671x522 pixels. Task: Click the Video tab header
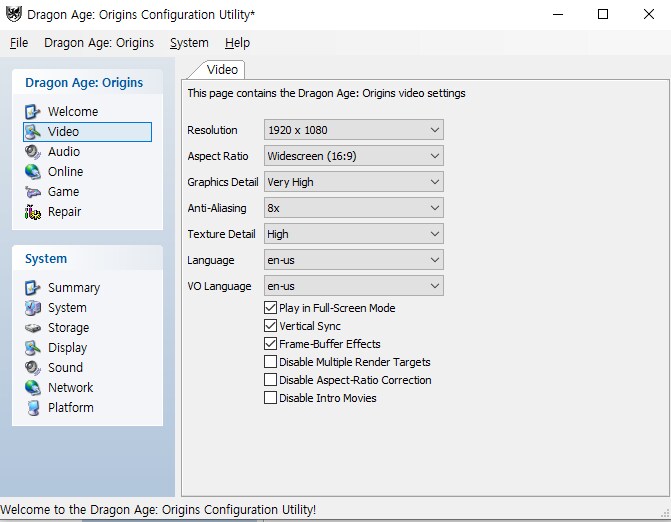[222, 69]
